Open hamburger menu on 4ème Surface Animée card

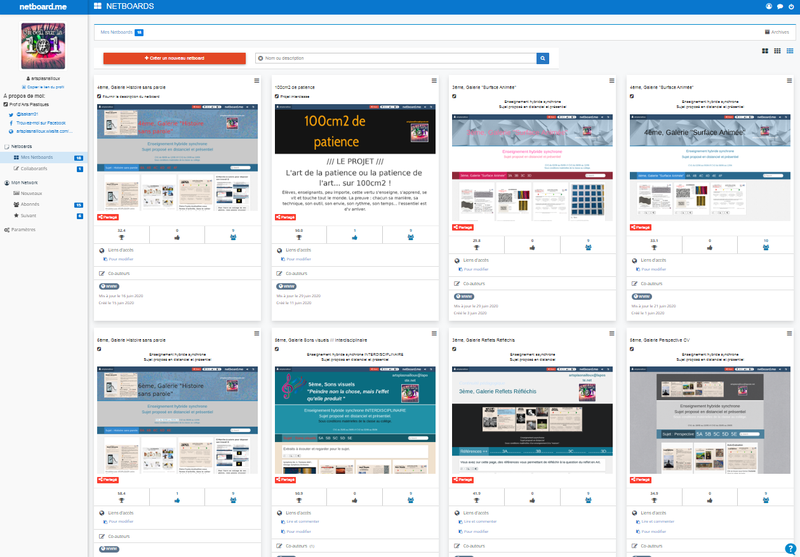click(789, 81)
